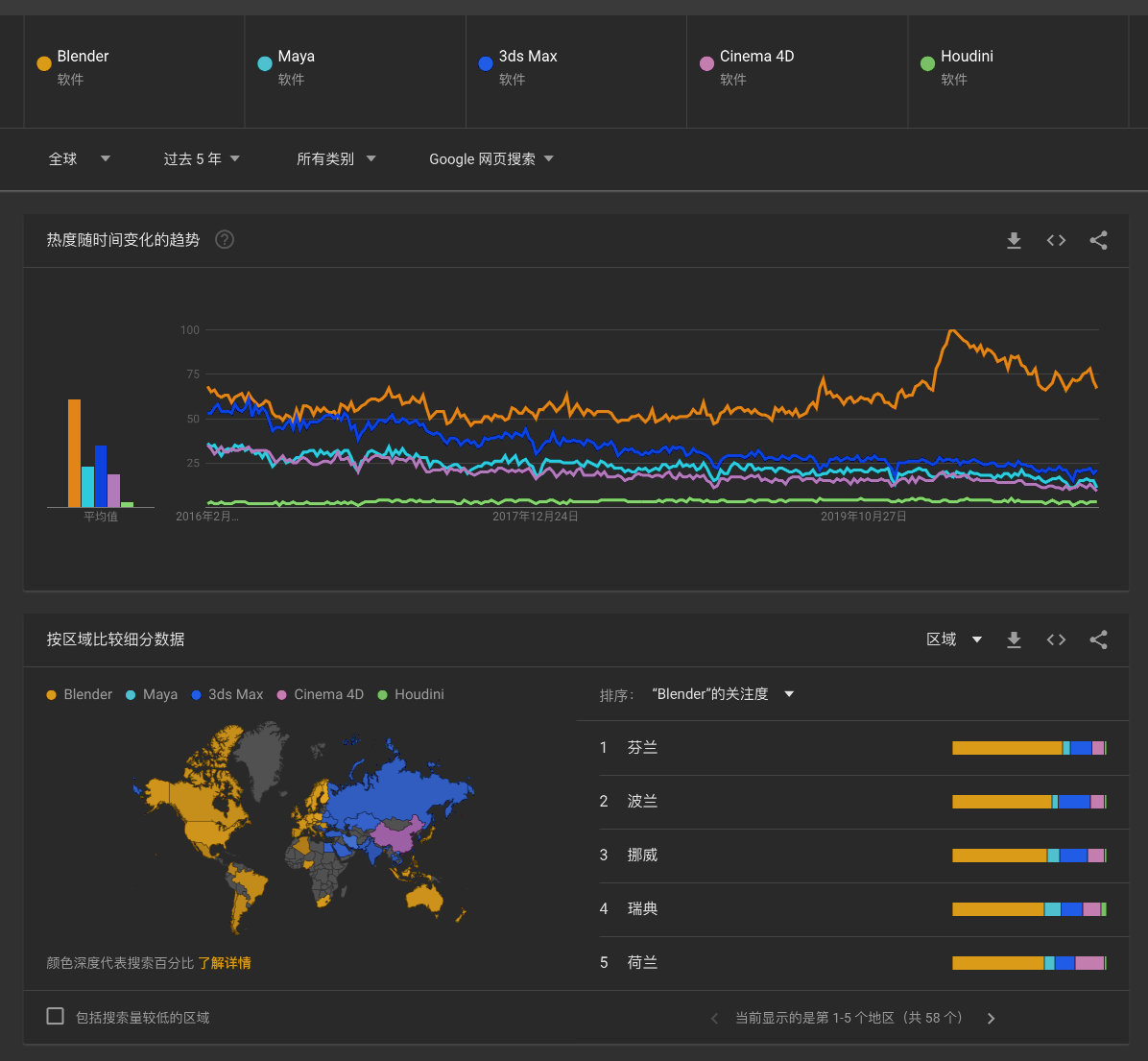
Task: Click the 3ds Max map legend entry
Action: pos(227,694)
